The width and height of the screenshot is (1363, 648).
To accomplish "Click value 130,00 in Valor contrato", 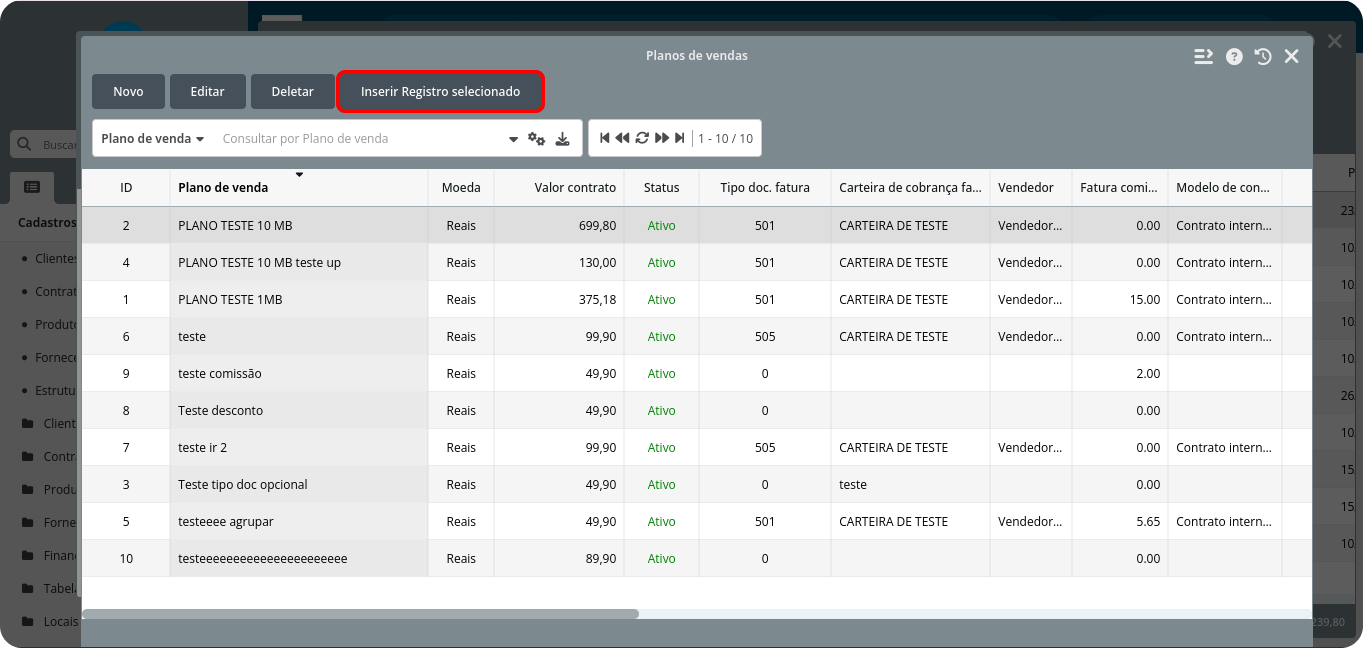I will pos(597,263).
